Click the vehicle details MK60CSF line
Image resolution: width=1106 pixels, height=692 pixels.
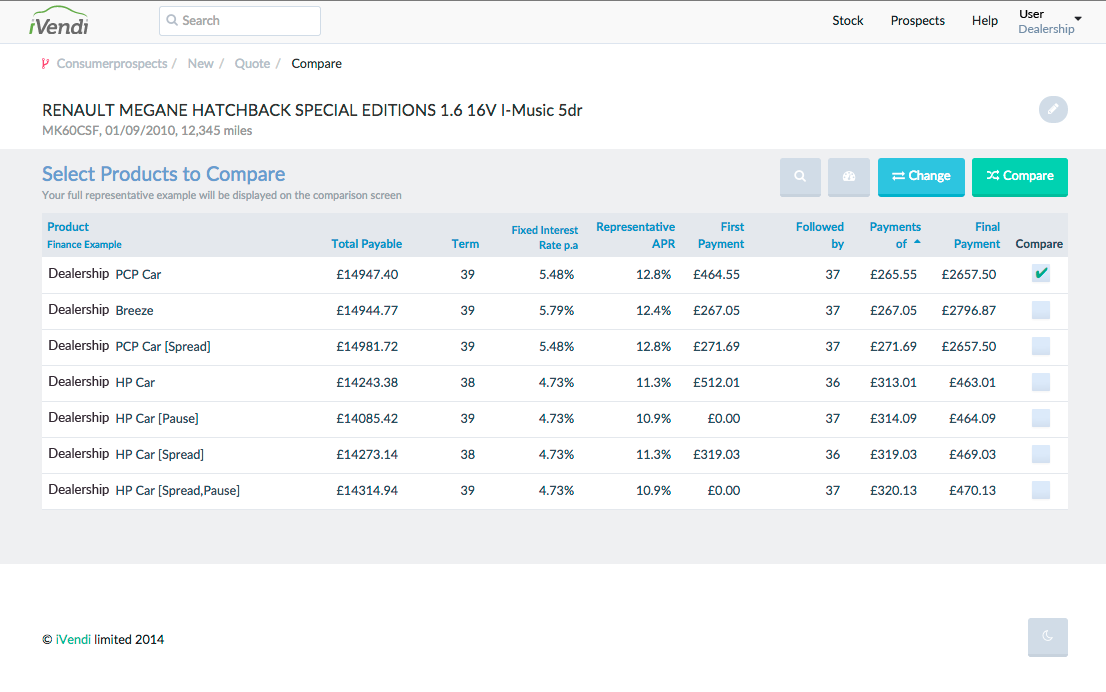pyautogui.click(x=147, y=130)
